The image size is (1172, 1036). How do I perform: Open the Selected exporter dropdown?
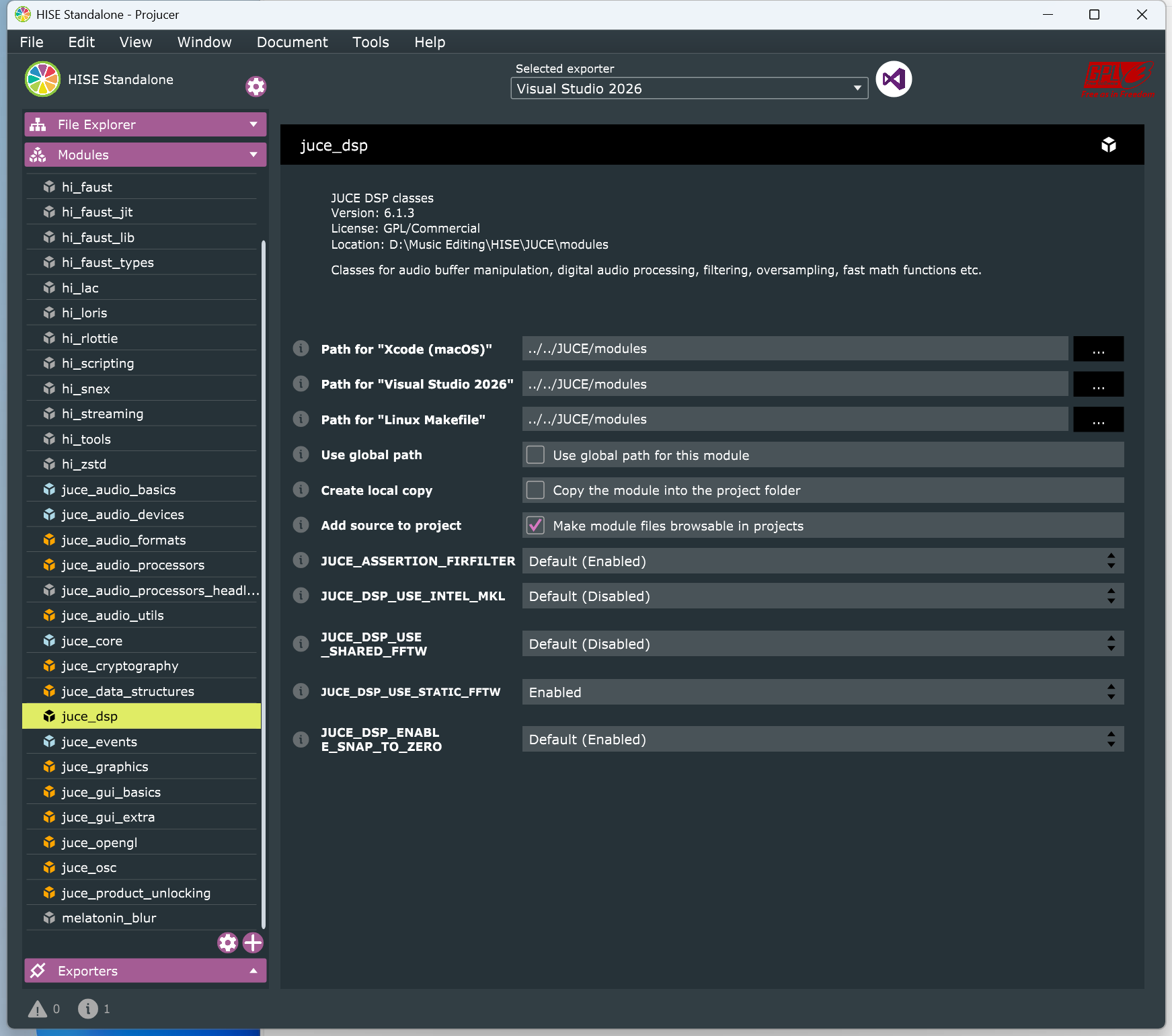pyautogui.click(x=689, y=89)
